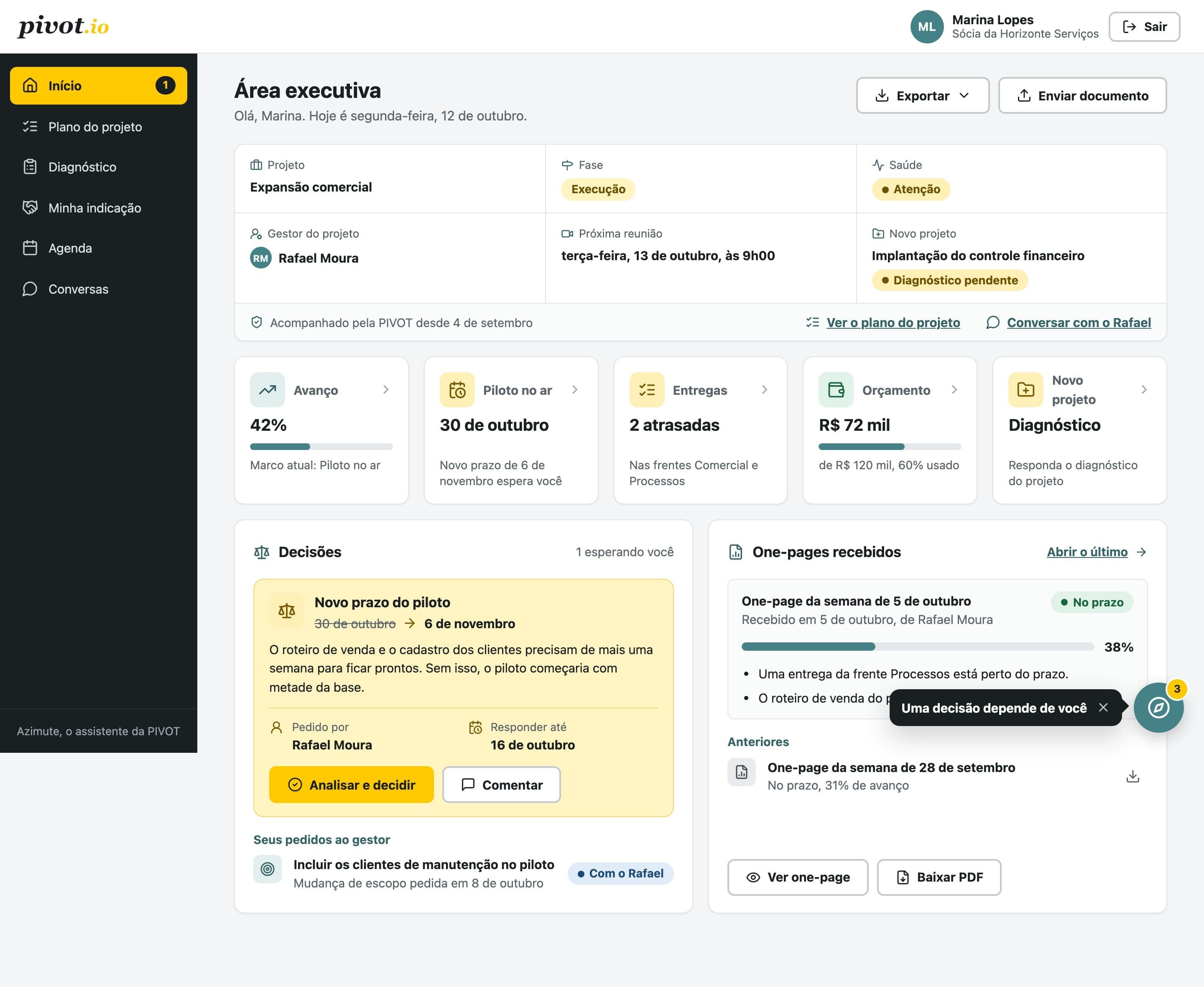Viewport: 1204px width, 987px height.
Task: Click the pivot.io logo
Action: [x=63, y=27]
